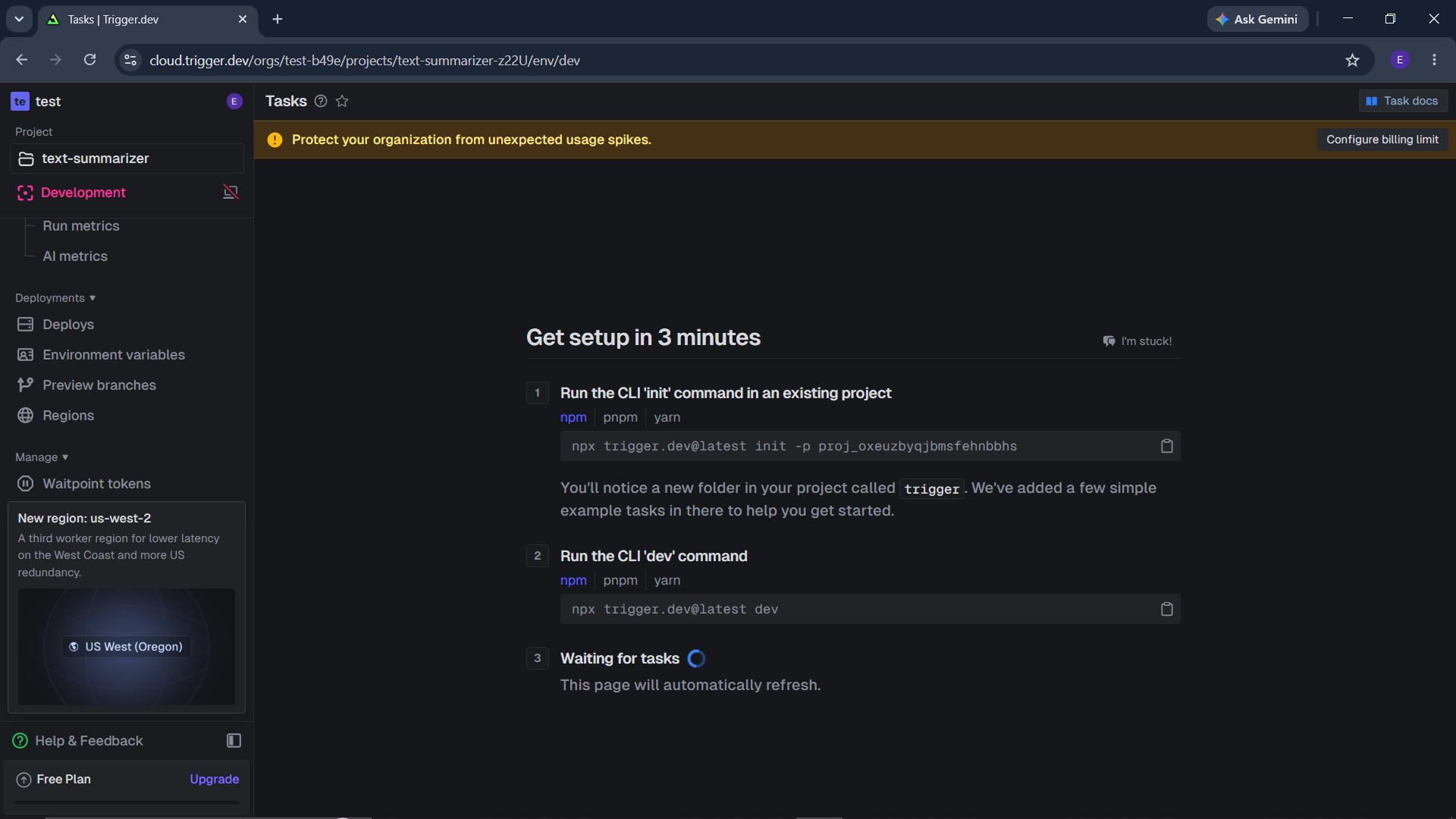The image size is (1456, 819).
Task: Collapse the Deployments section
Action: 55,298
